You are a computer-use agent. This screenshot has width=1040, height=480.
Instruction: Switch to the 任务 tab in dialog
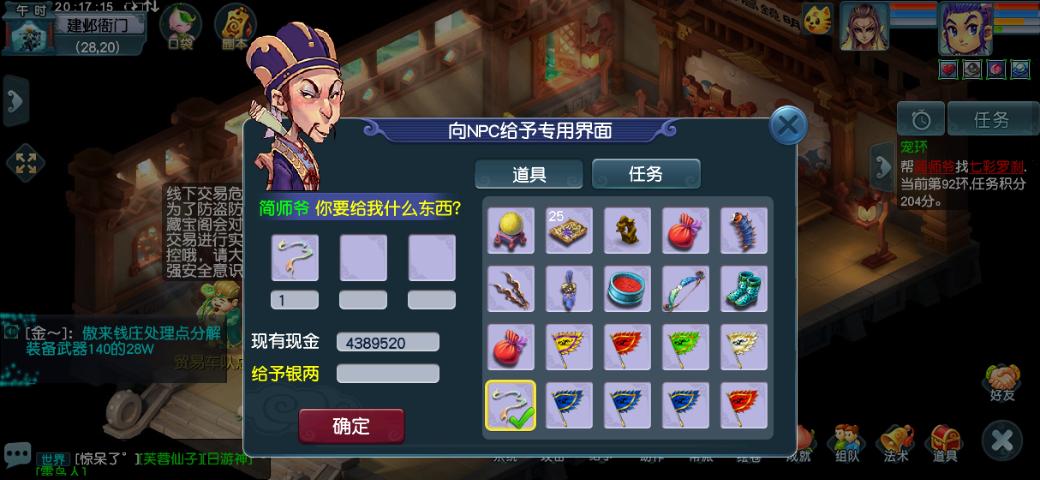(645, 174)
